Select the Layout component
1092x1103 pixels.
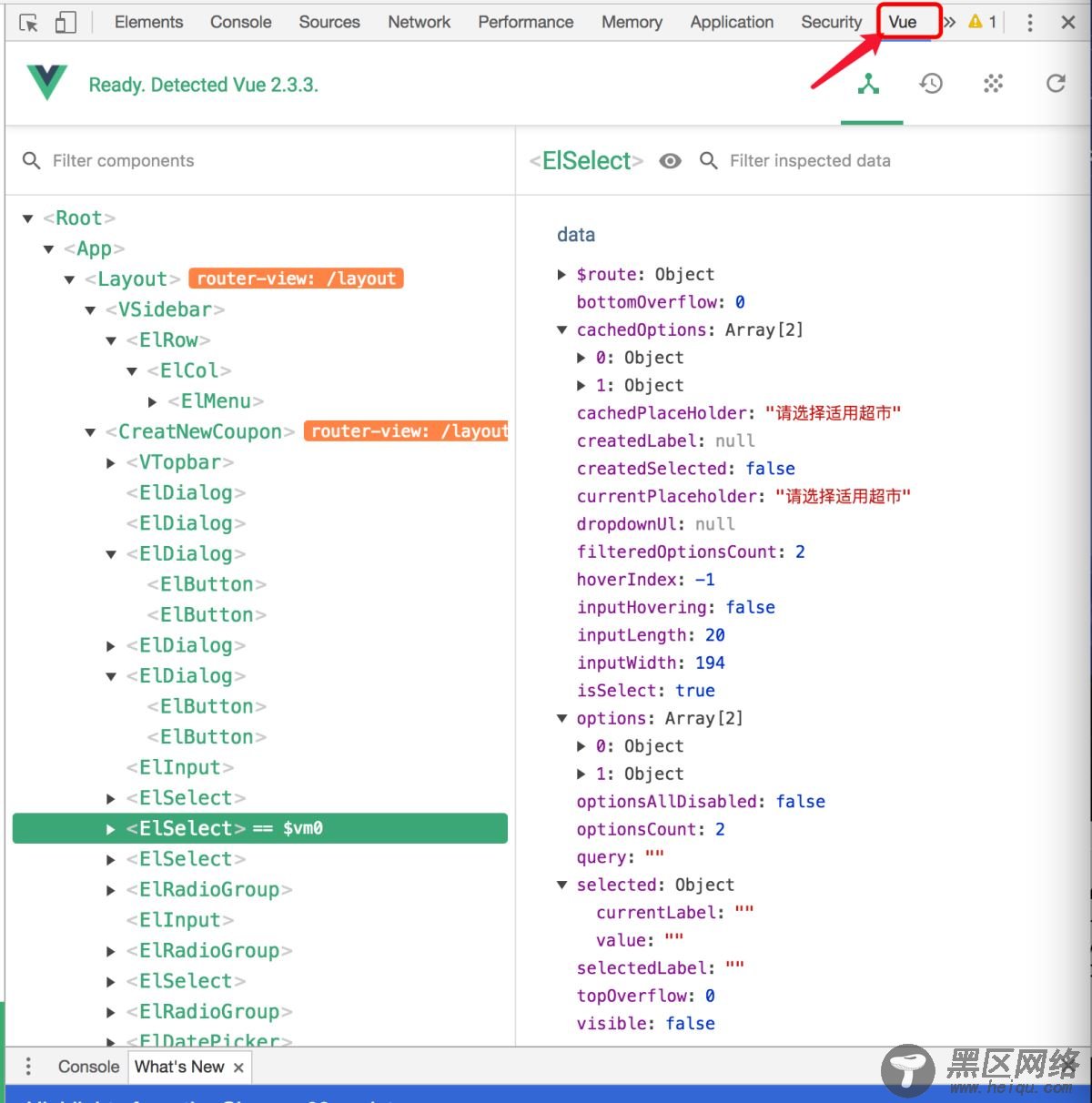click(133, 279)
